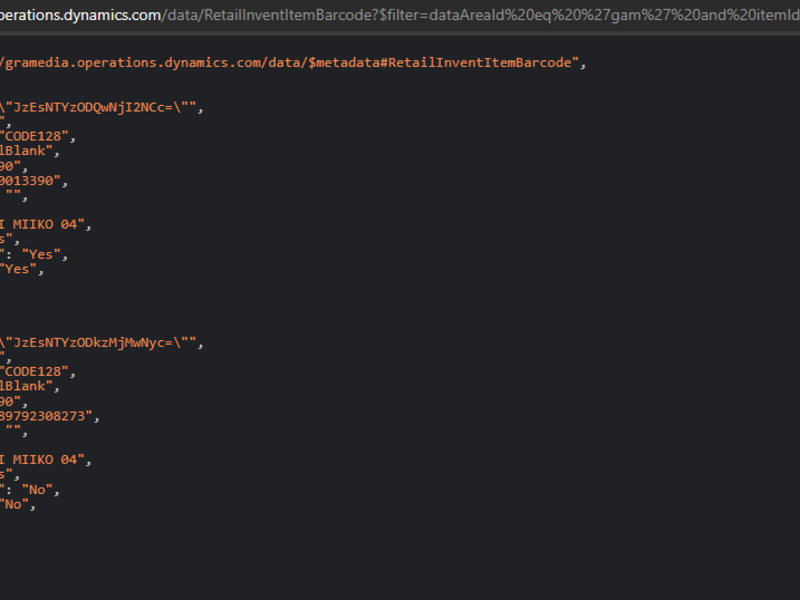Click the etag value "JzEsNTYzODQwNjI2NCc="
The image size is (800, 600).
click(x=102, y=108)
